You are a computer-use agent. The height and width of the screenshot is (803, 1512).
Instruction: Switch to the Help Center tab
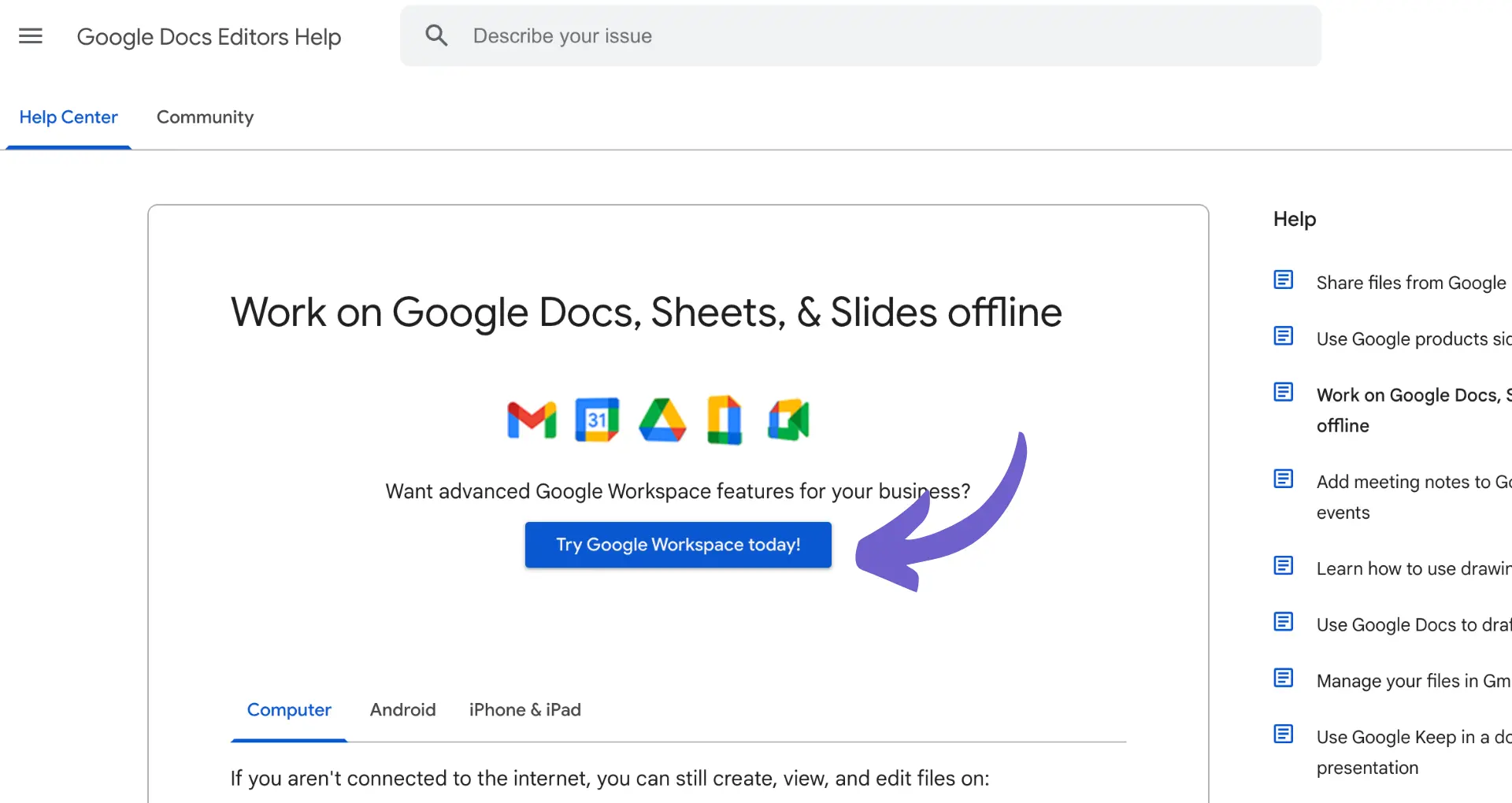click(x=69, y=117)
